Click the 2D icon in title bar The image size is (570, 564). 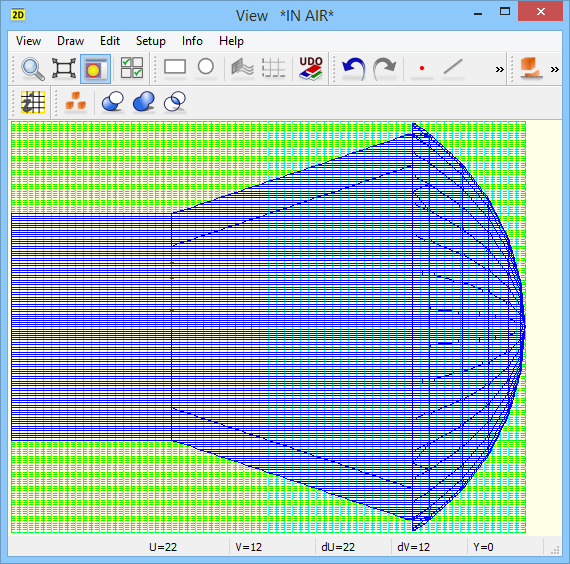(18, 15)
